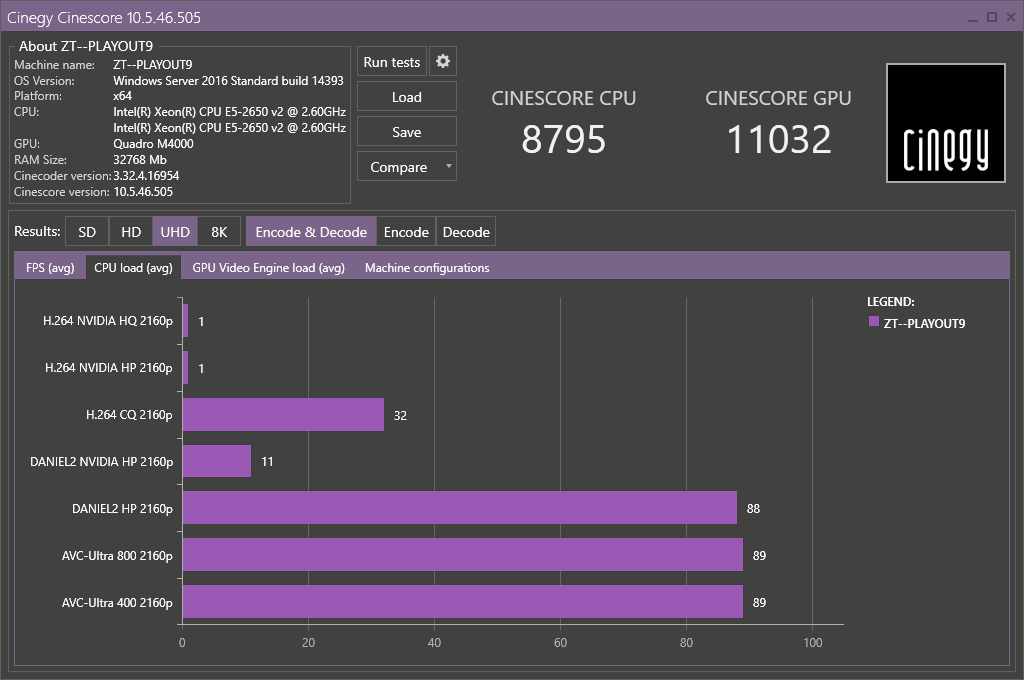Click the Run tests button
This screenshot has width=1024, height=680.
click(x=392, y=61)
